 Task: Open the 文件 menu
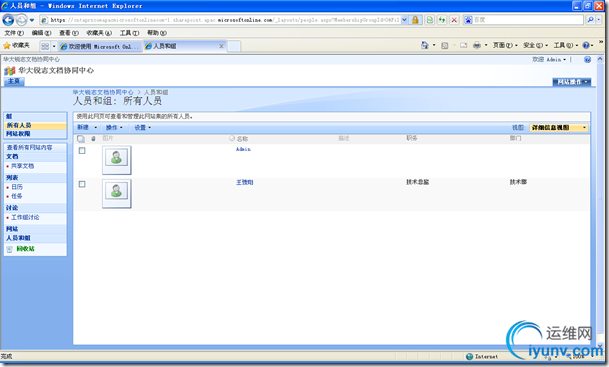[14, 33]
